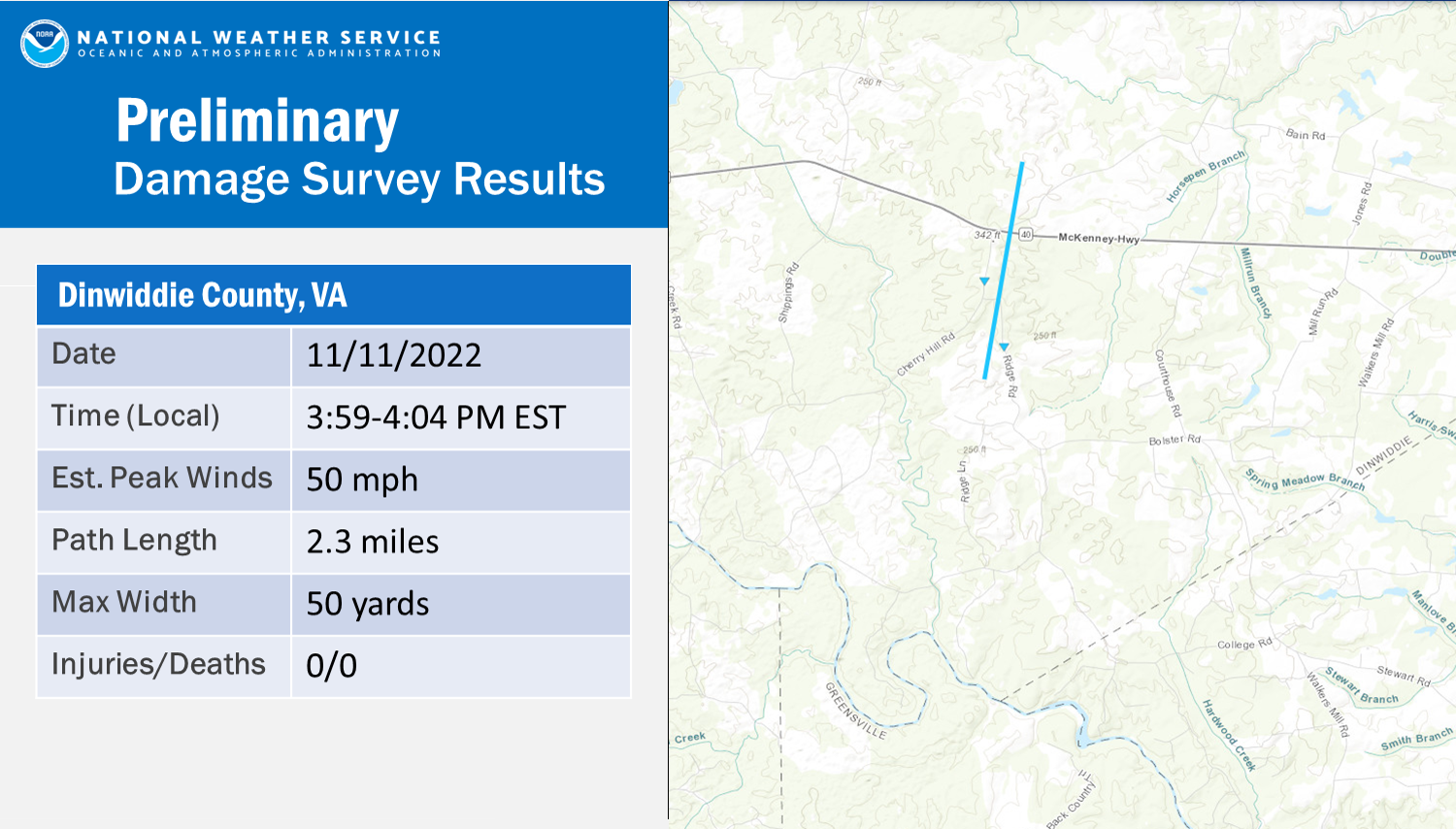Click the lower blue arrow near Ridge Rd
Image resolution: width=1456 pixels, height=829 pixels.
[x=1004, y=347]
